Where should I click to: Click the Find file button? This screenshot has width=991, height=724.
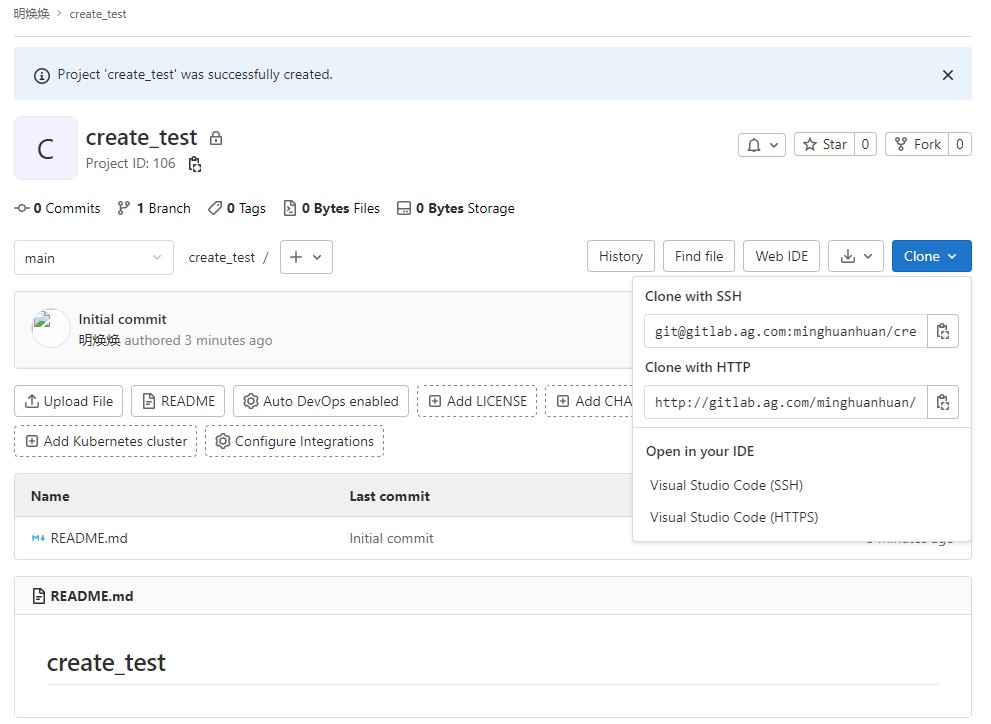pyautogui.click(x=698, y=257)
